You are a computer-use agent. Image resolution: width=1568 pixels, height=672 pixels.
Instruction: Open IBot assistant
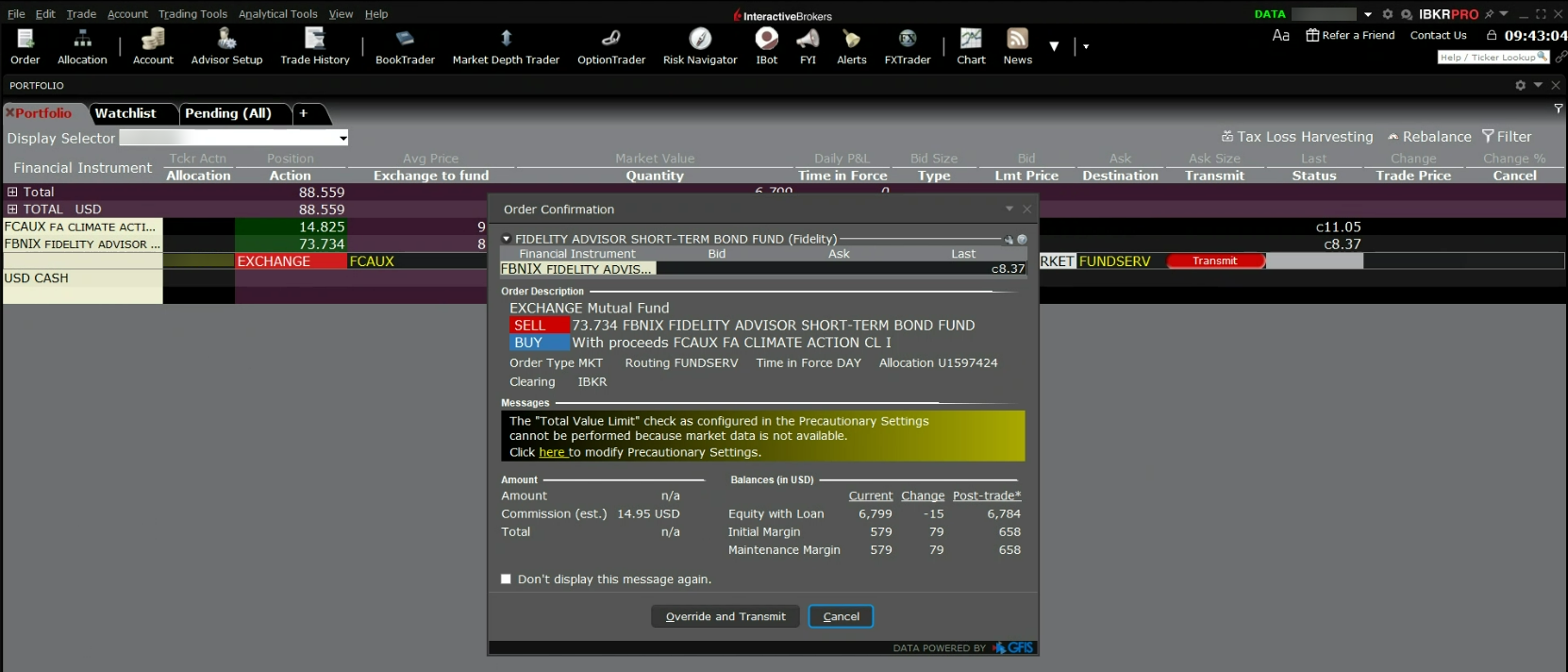click(767, 46)
